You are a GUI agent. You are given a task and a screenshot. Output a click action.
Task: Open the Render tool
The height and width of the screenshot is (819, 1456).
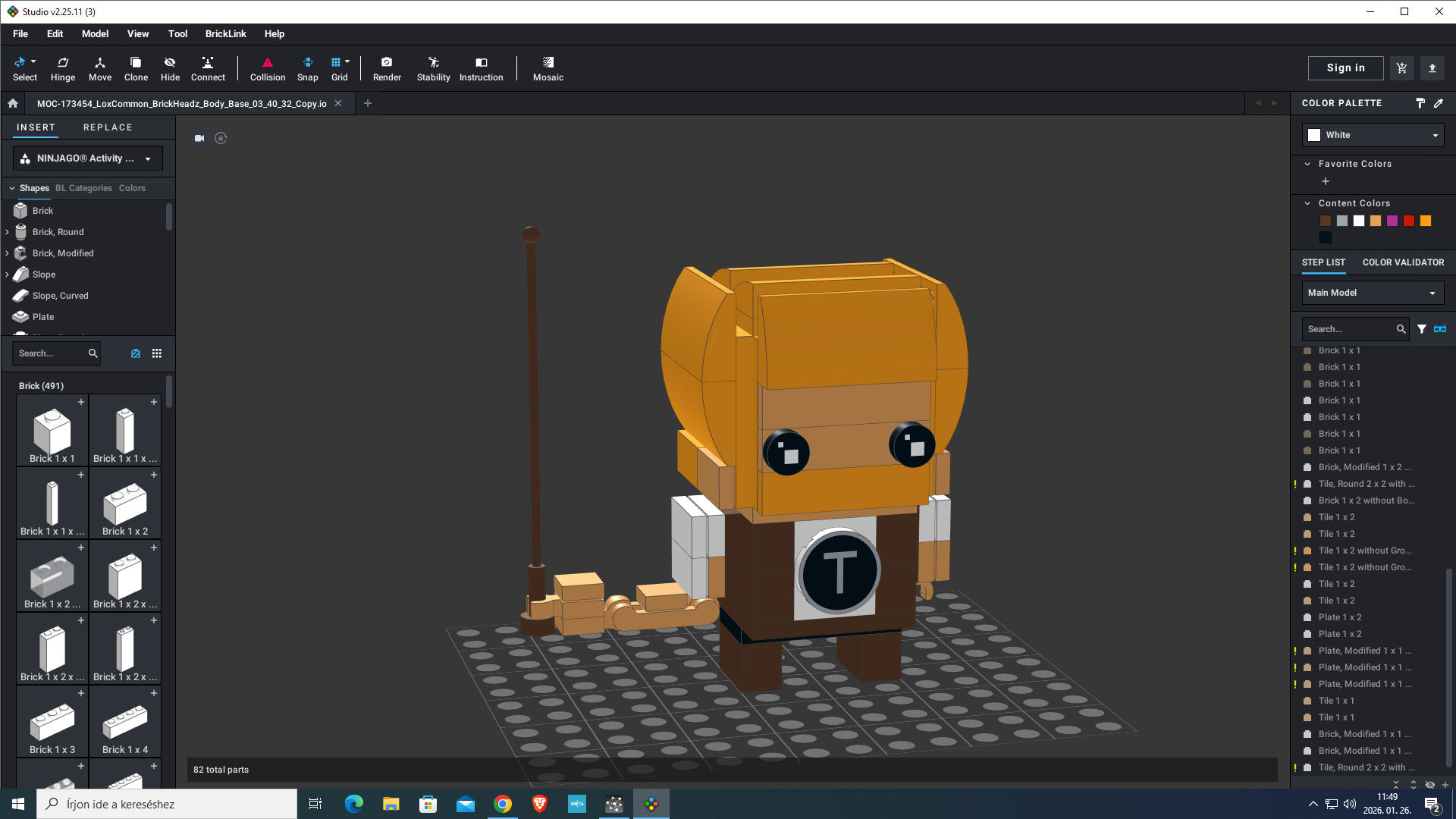click(387, 68)
